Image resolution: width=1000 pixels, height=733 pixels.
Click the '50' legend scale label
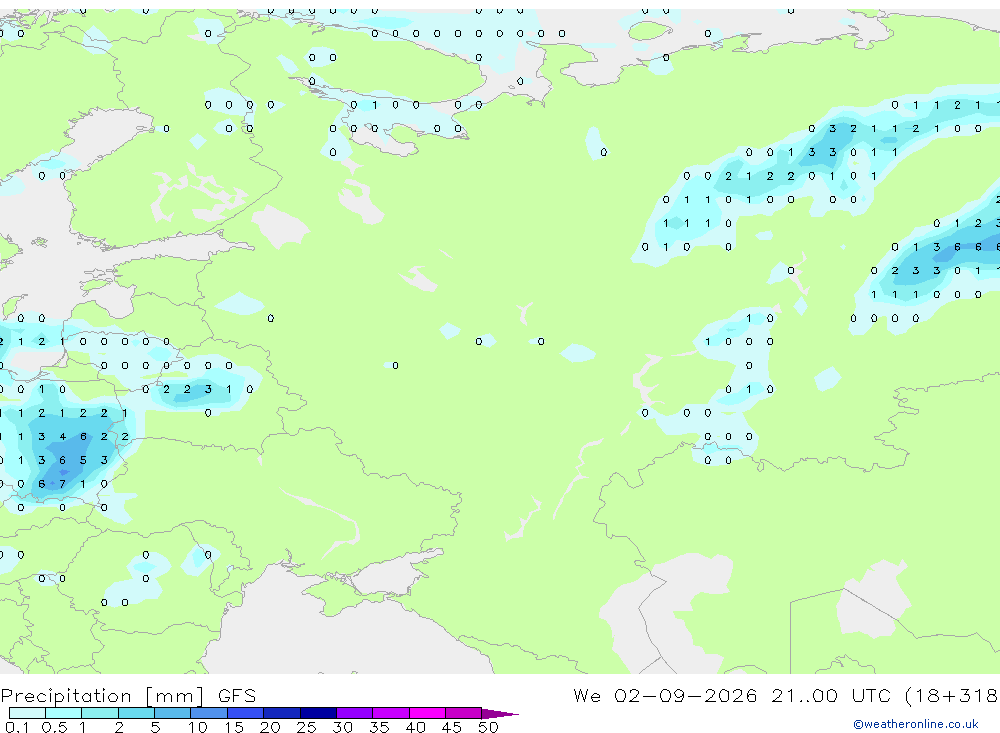[x=488, y=727]
